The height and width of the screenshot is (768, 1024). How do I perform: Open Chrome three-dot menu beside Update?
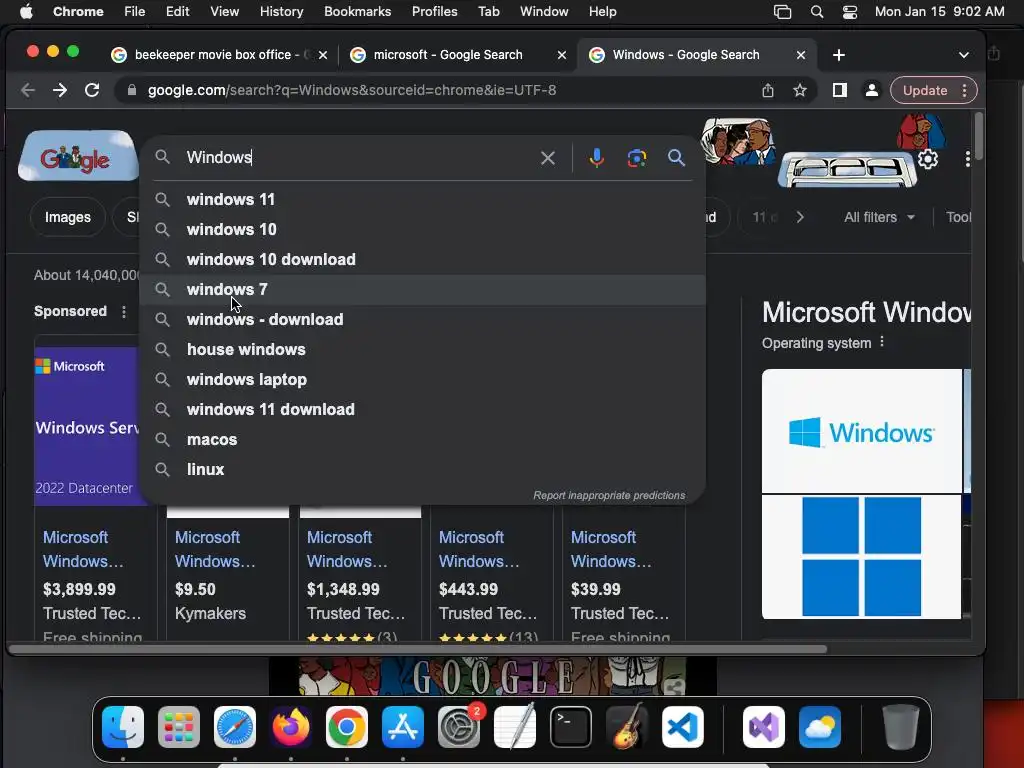click(x=965, y=91)
